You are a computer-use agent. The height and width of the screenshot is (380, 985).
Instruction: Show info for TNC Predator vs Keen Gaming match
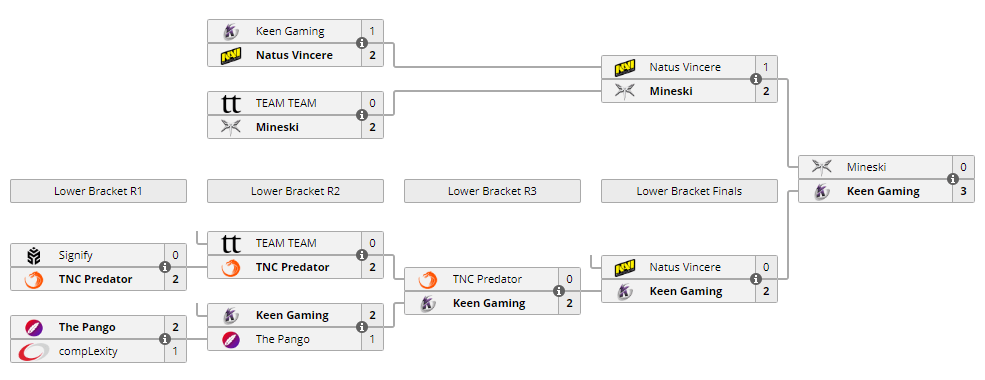[559, 291]
